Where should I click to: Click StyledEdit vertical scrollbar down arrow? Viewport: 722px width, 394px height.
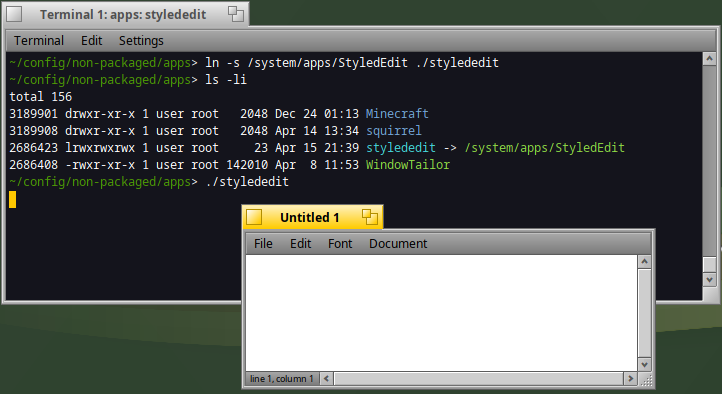point(644,365)
